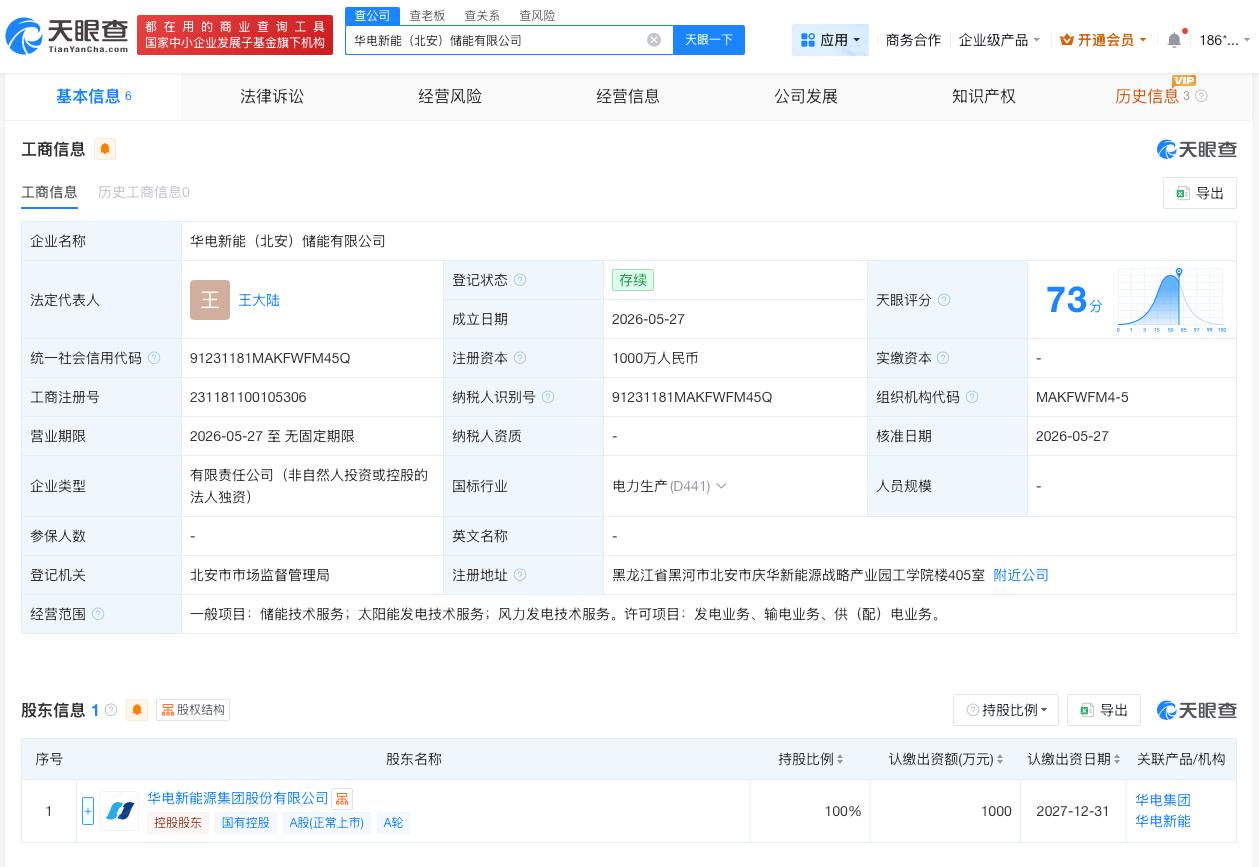Open the help icon beside 股东信息 count

(x=111, y=710)
